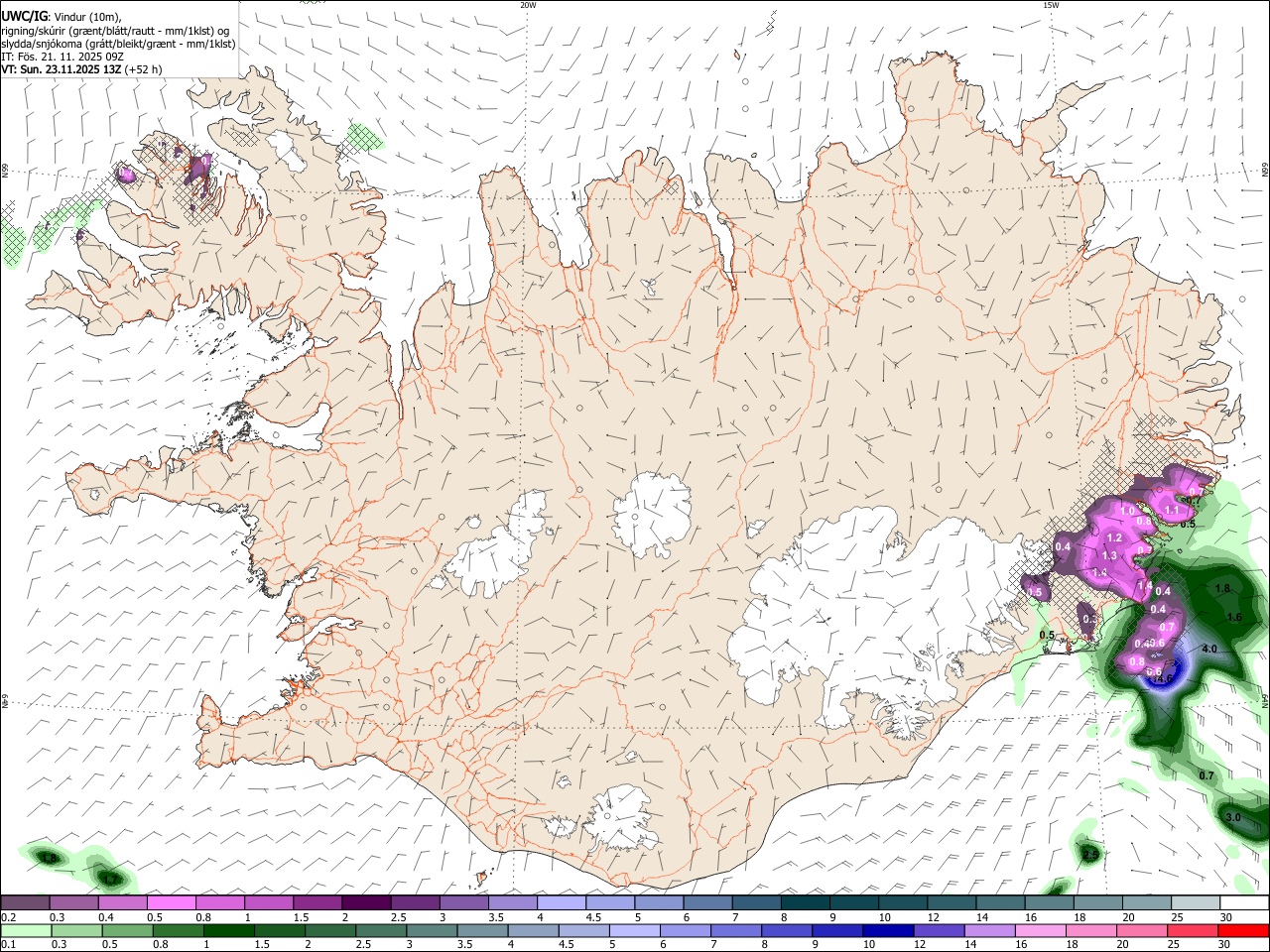Click the '4.0' rain value off southeast coast
This screenshot has width=1270, height=952.
pyautogui.click(x=1209, y=649)
